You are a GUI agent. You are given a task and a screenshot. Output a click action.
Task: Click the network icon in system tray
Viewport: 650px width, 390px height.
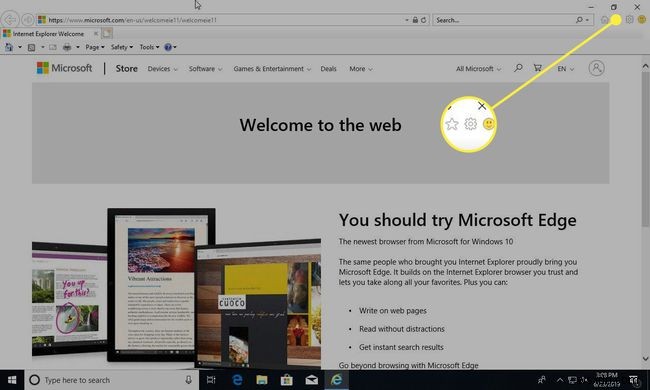click(x=572, y=380)
